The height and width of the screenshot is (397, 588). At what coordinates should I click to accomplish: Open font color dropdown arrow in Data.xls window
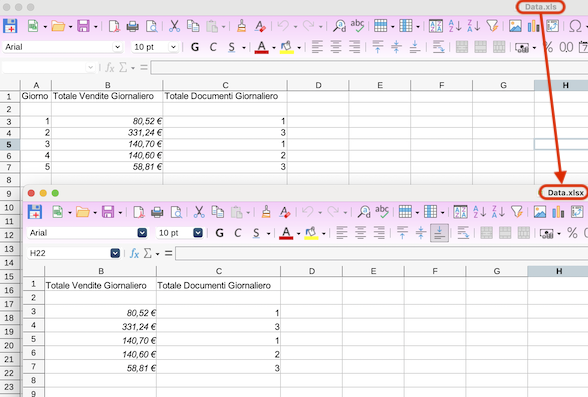(x=274, y=48)
